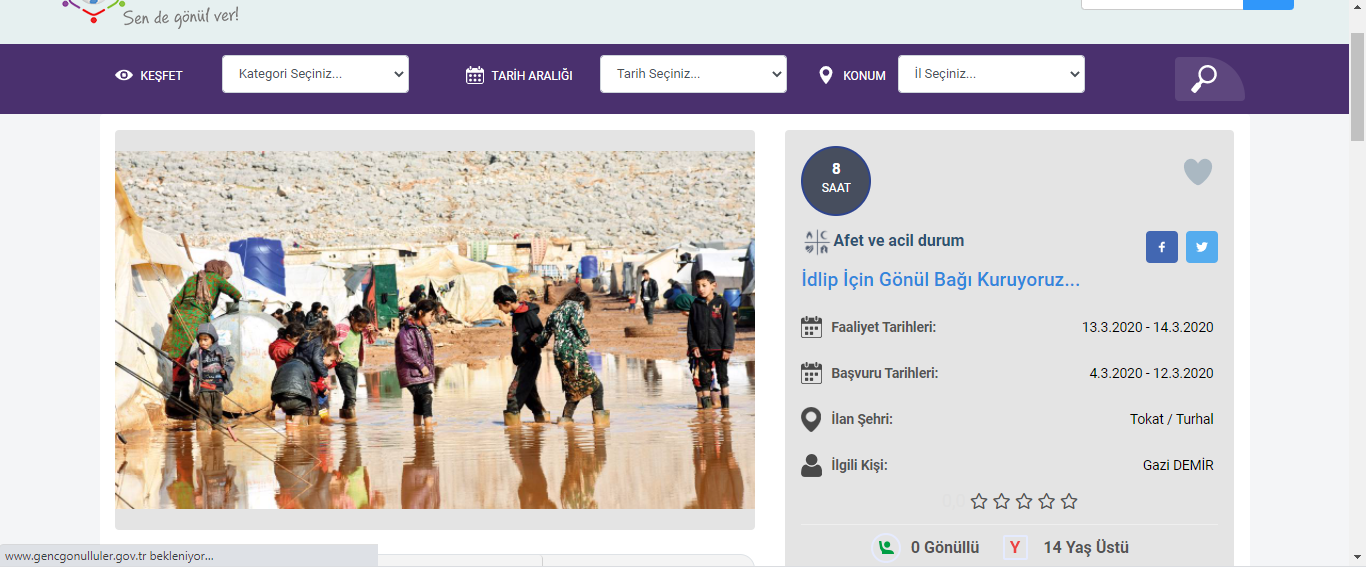
Task: Click the location pin beside Konum
Action: [825, 75]
